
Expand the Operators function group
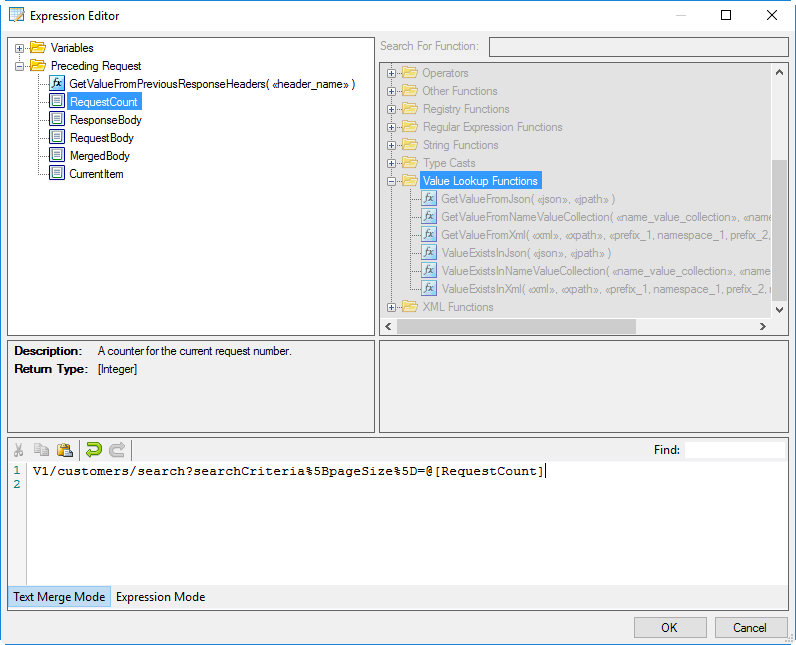click(x=391, y=73)
